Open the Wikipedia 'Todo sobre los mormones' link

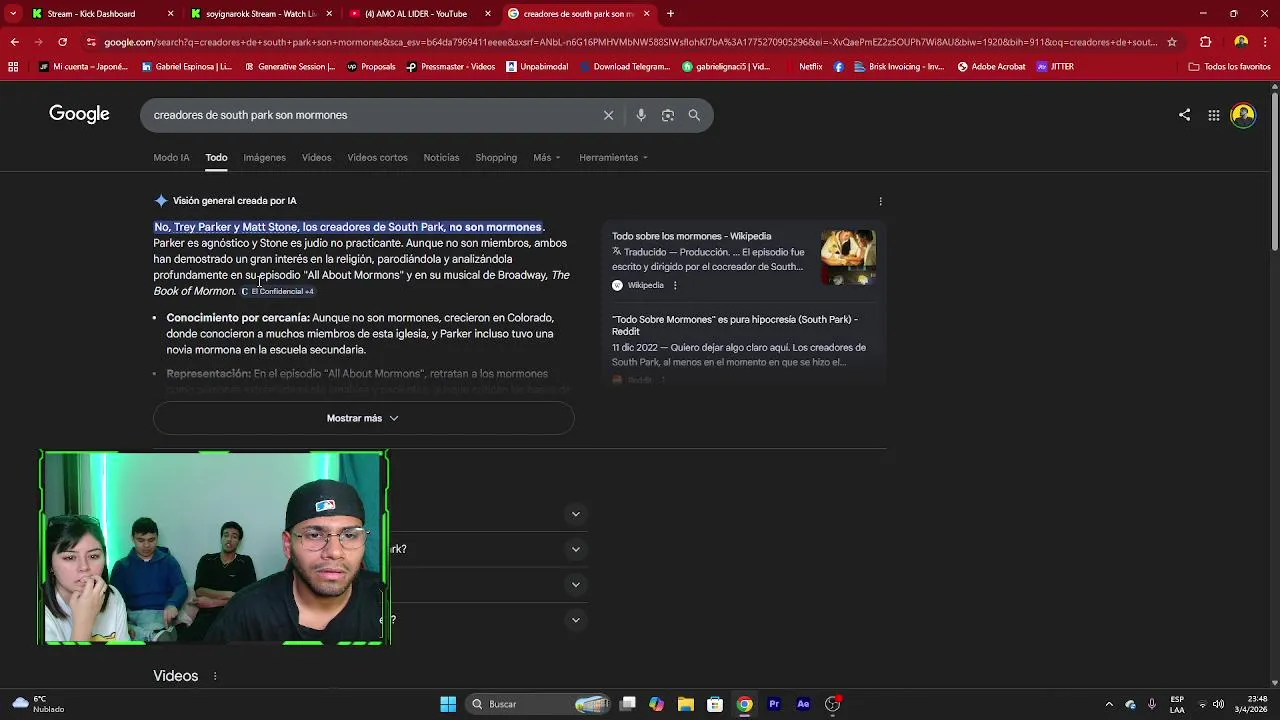[691, 237]
